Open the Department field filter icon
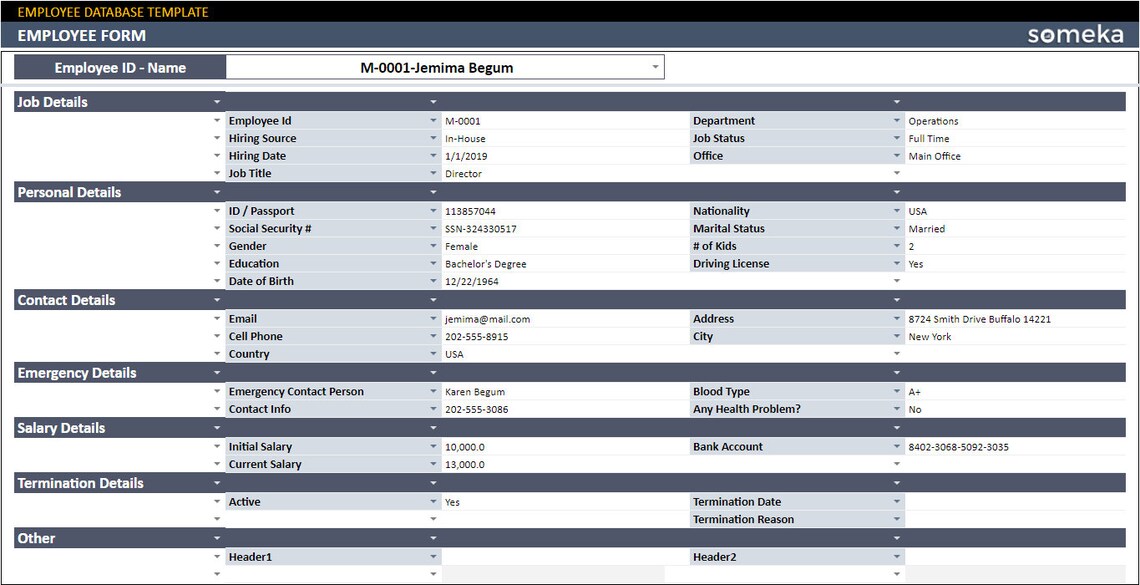The height and width of the screenshot is (585, 1140). pyautogui.click(x=897, y=120)
